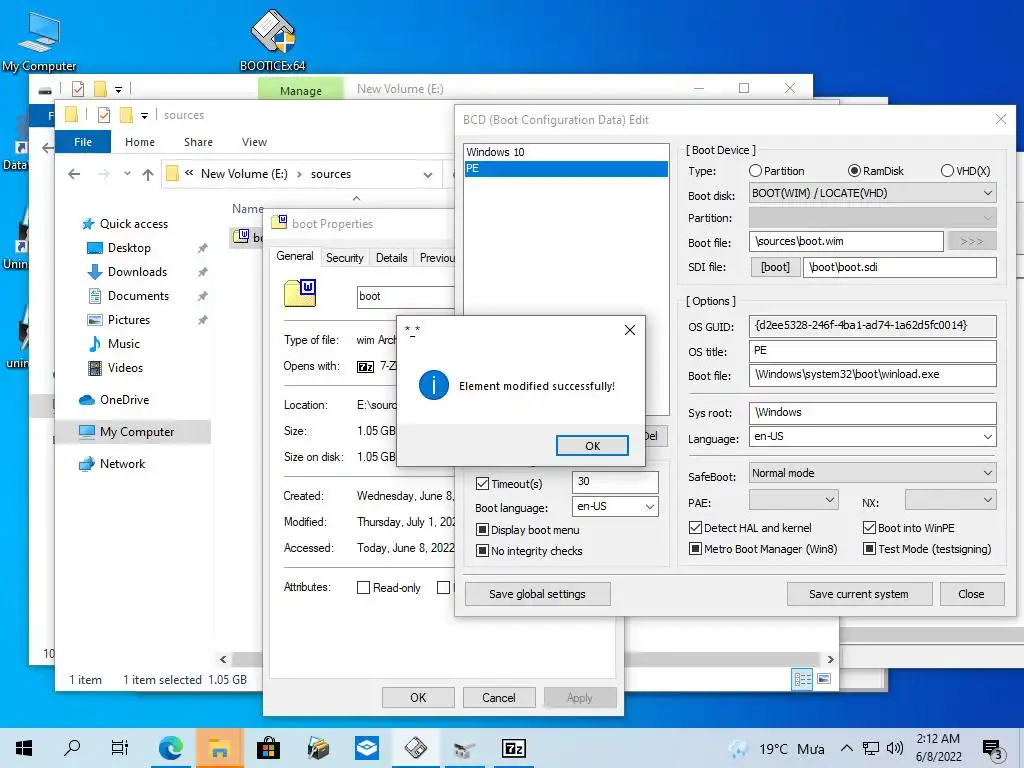
Task: Open SafeBoot mode dropdown
Action: (872, 473)
